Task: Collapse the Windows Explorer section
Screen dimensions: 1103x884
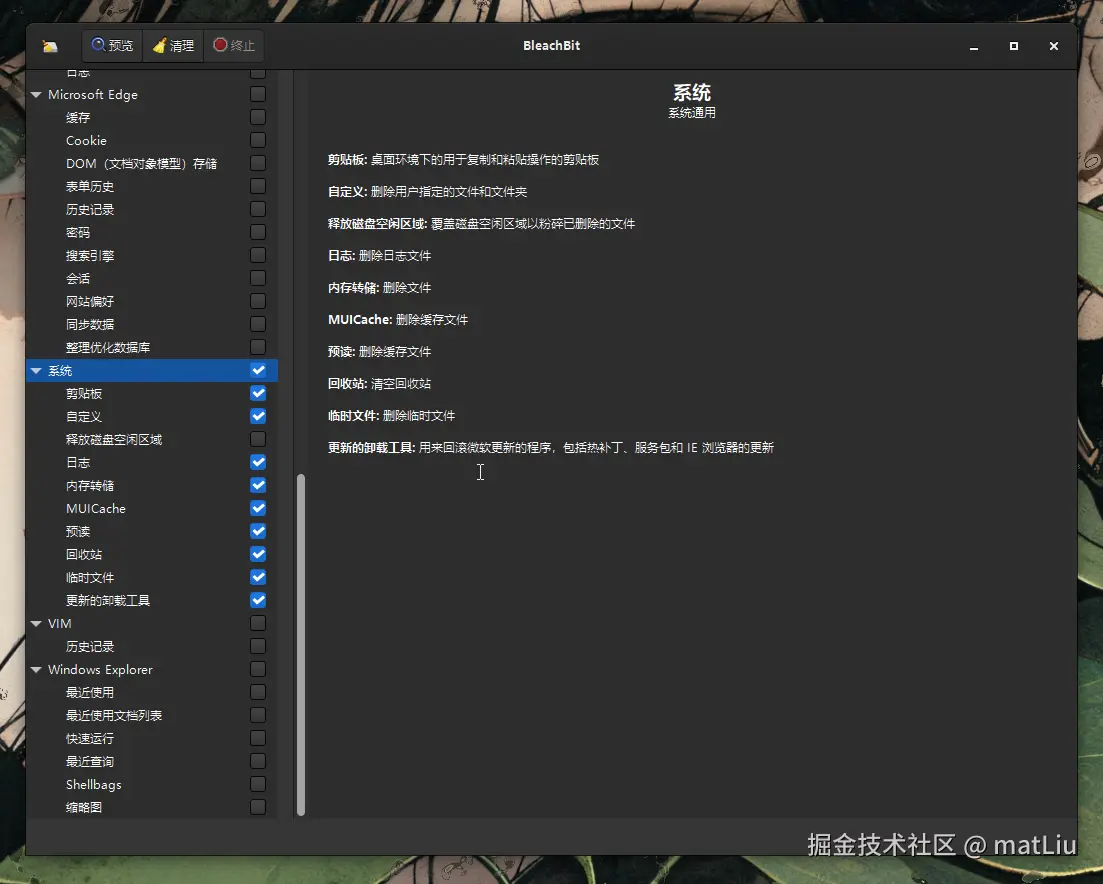Action: coord(36,669)
